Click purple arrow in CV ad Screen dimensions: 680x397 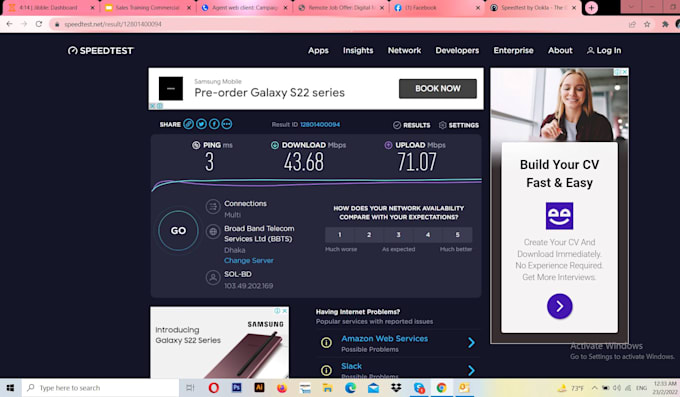[559, 306]
